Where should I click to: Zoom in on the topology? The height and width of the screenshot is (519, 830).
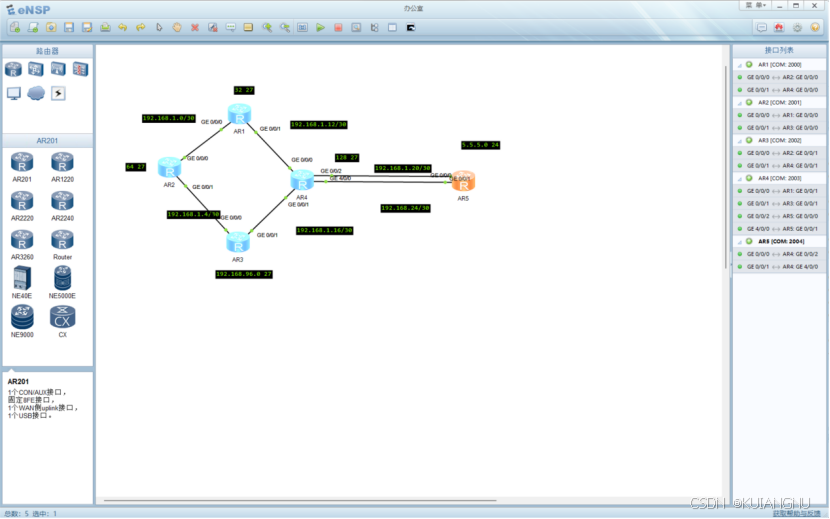point(267,28)
